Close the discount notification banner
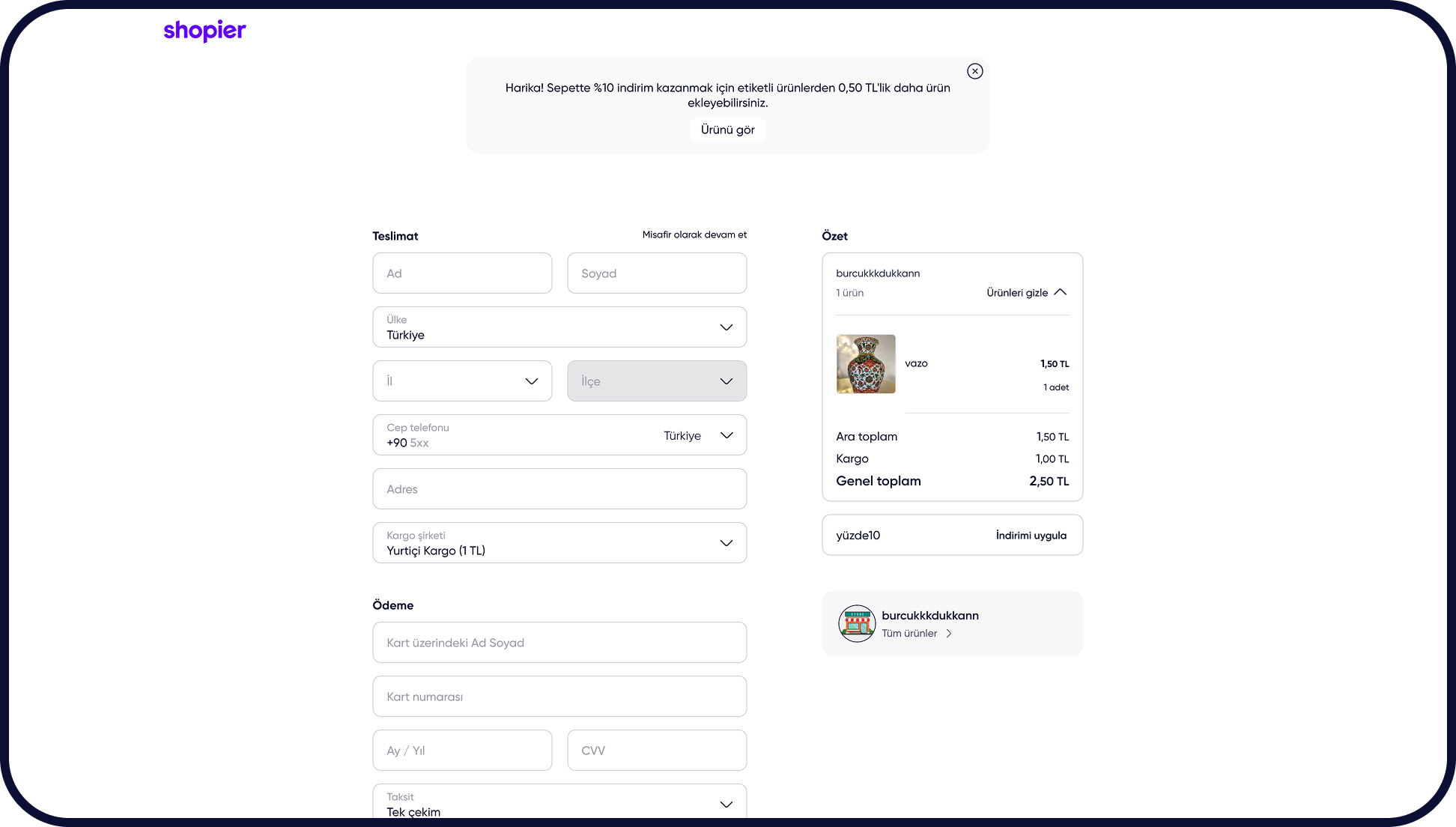 (974, 71)
